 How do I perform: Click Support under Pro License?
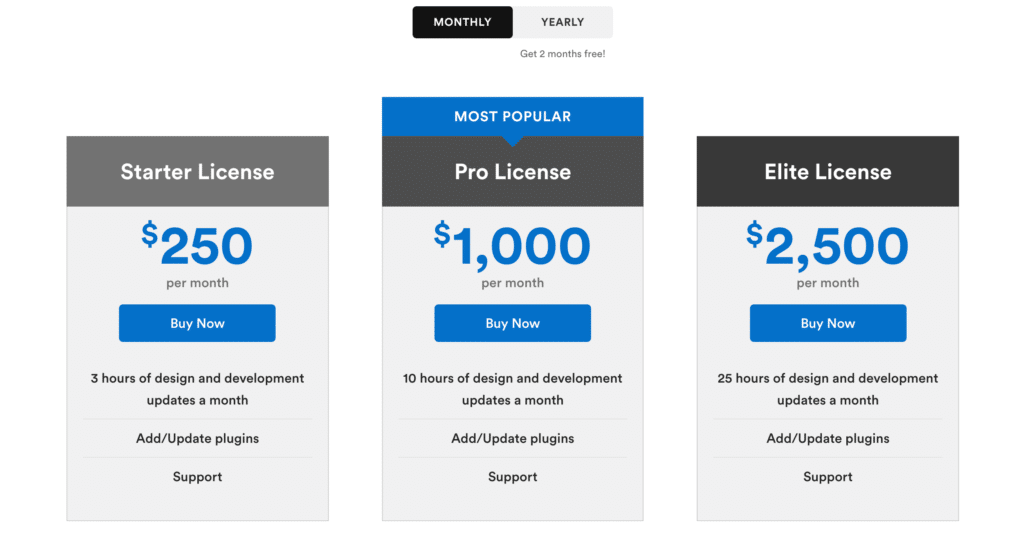[513, 477]
